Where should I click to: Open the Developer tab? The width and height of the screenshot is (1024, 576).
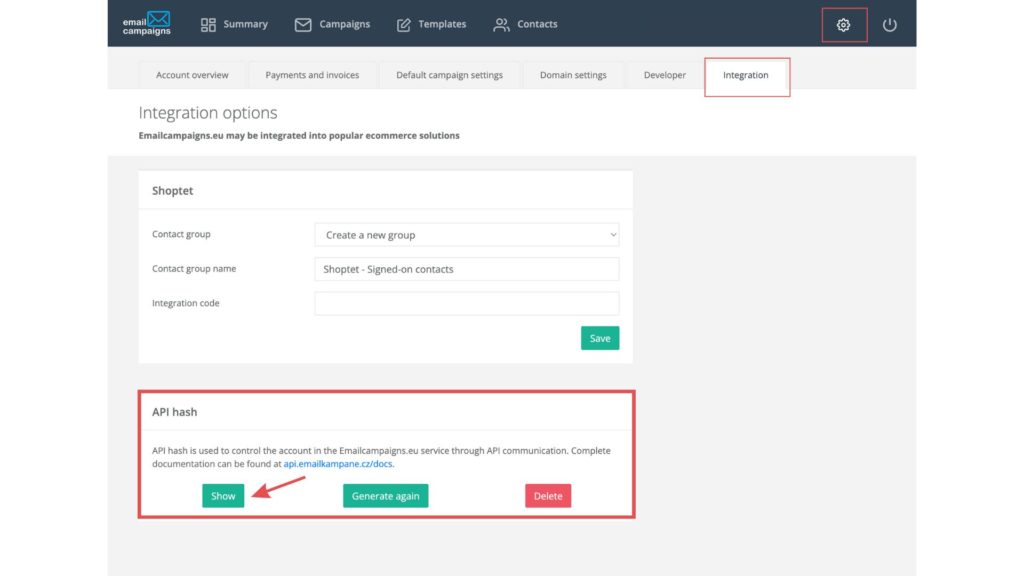tap(665, 75)
